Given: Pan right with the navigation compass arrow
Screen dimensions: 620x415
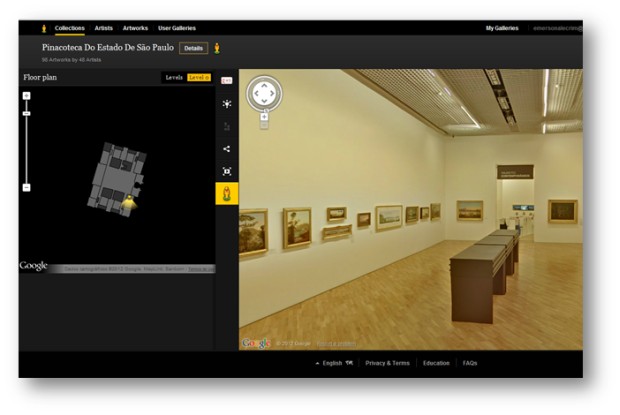Looking at the screenshot, I should point(272,94).
